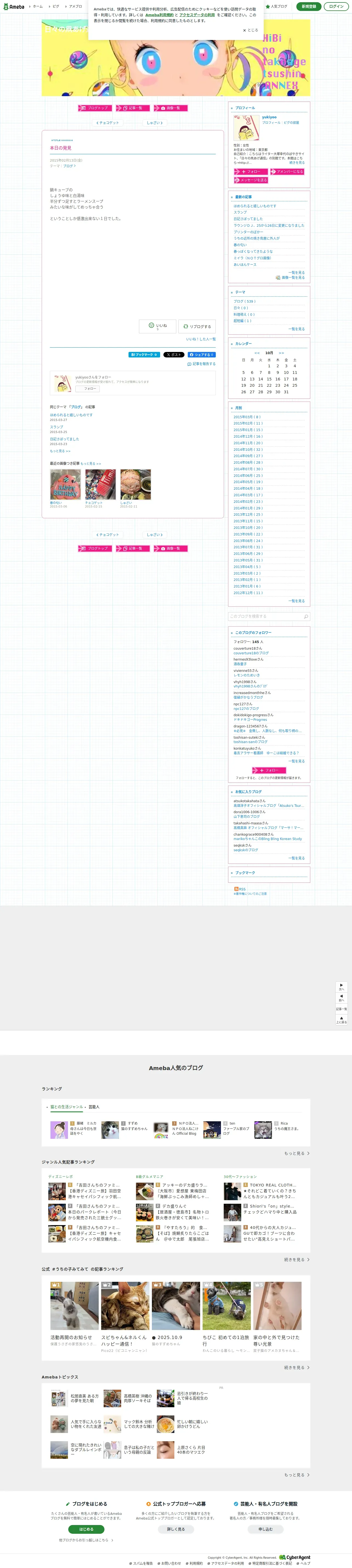The image size is (352, 1568).
Task: Click the top 記事一覧 button
Action: tap(133, 108)
